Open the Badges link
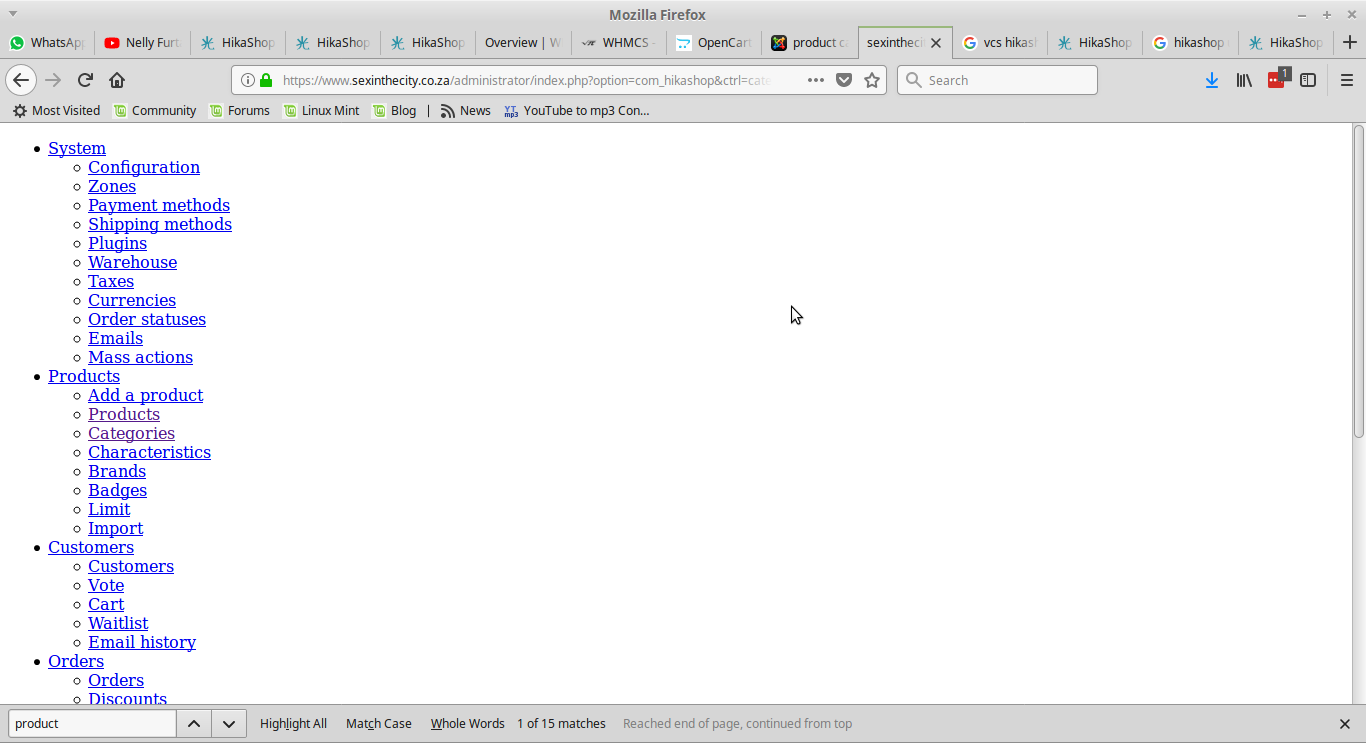 [117, 490]
